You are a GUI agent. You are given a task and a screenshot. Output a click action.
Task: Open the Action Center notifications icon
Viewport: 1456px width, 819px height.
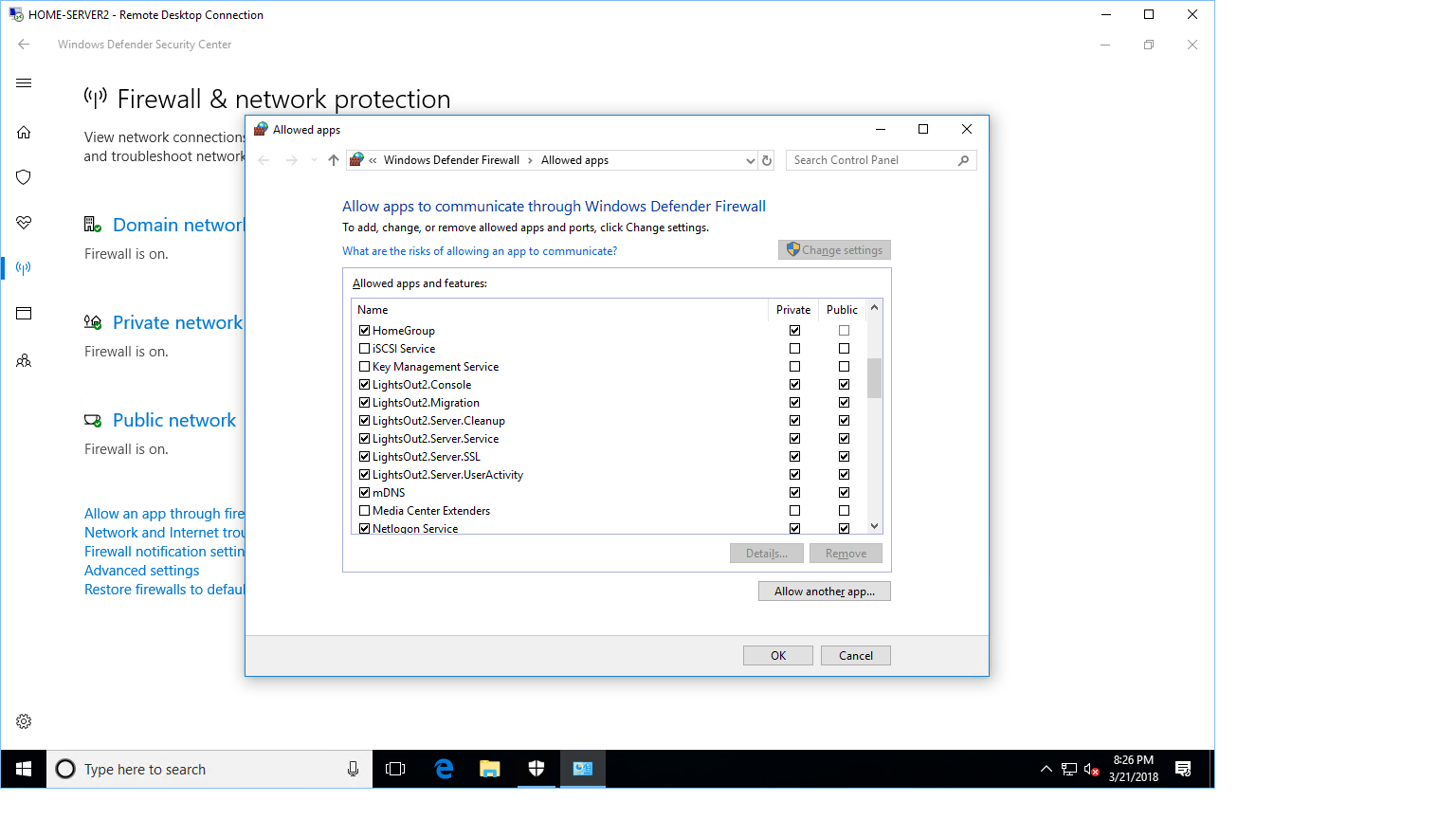1183,769
